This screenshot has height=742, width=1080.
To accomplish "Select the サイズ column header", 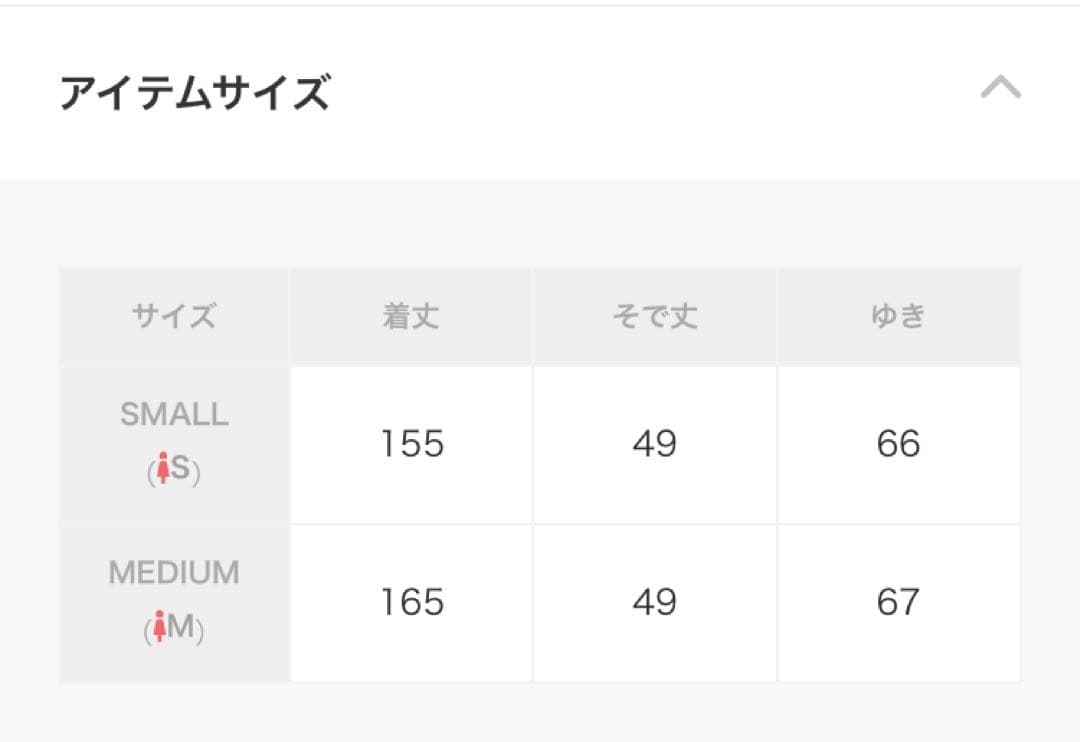I will pos(174,317).
